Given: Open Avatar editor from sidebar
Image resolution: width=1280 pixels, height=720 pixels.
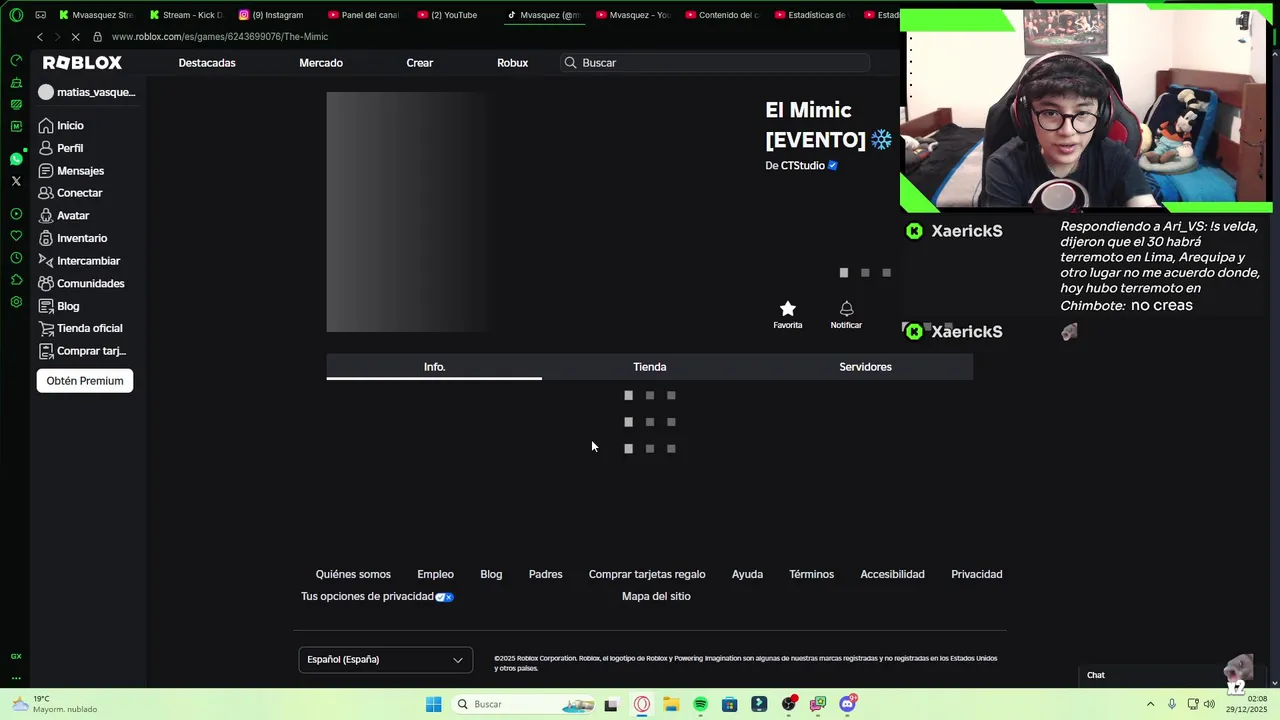Looking at the screenshot, I should click(64, 216).
